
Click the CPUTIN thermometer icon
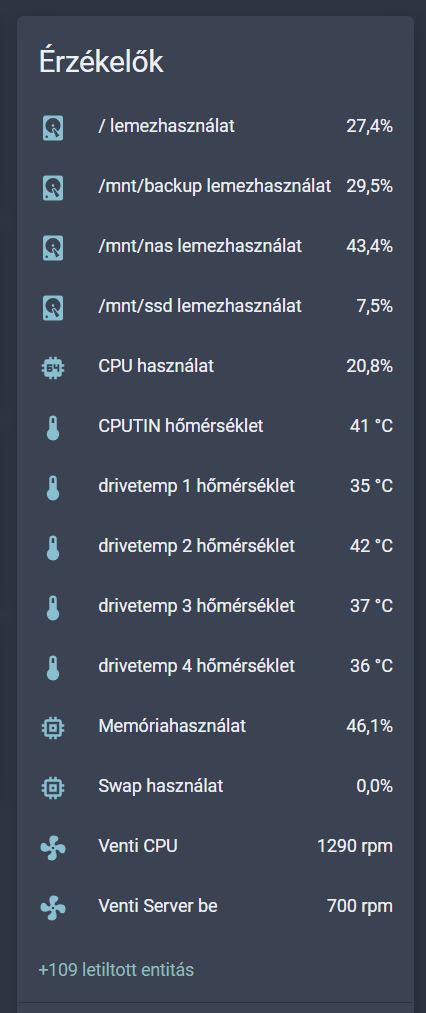(53, 427)
